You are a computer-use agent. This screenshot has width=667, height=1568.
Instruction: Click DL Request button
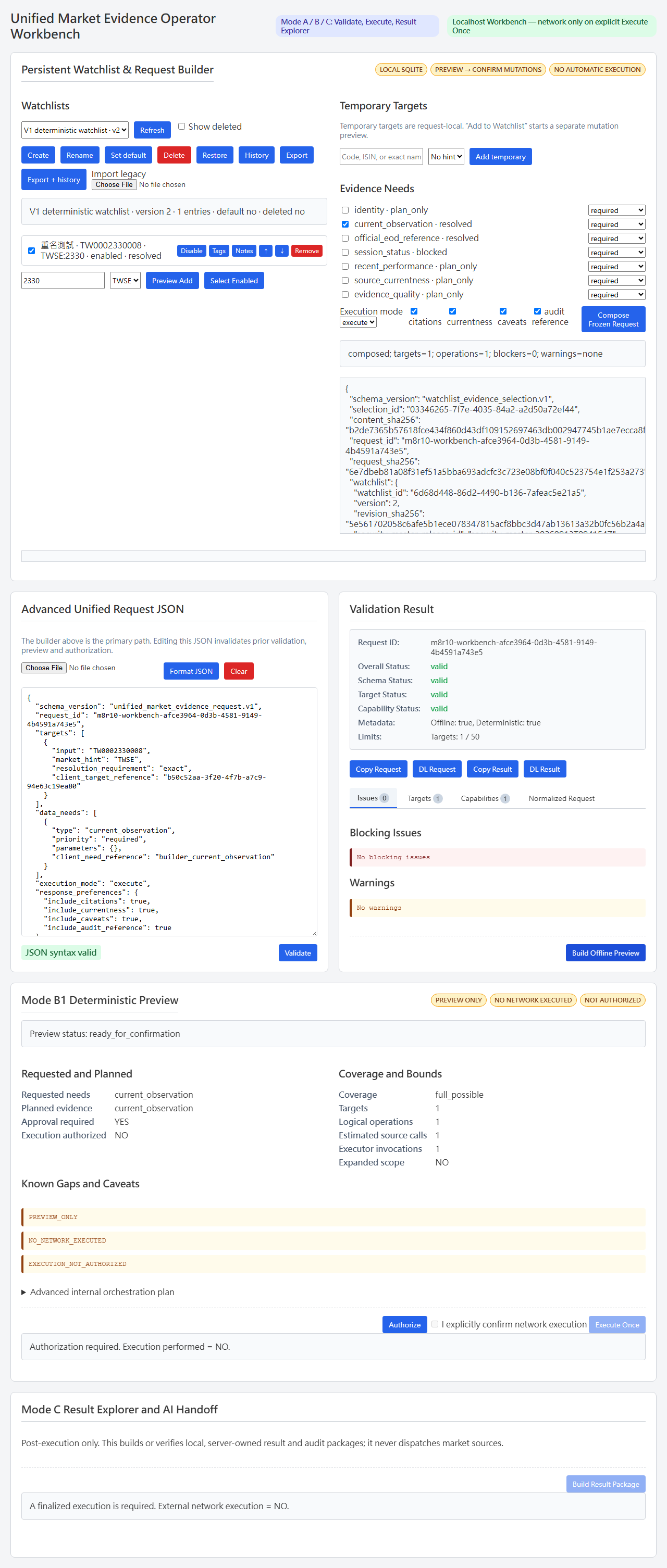click(437, 769)
